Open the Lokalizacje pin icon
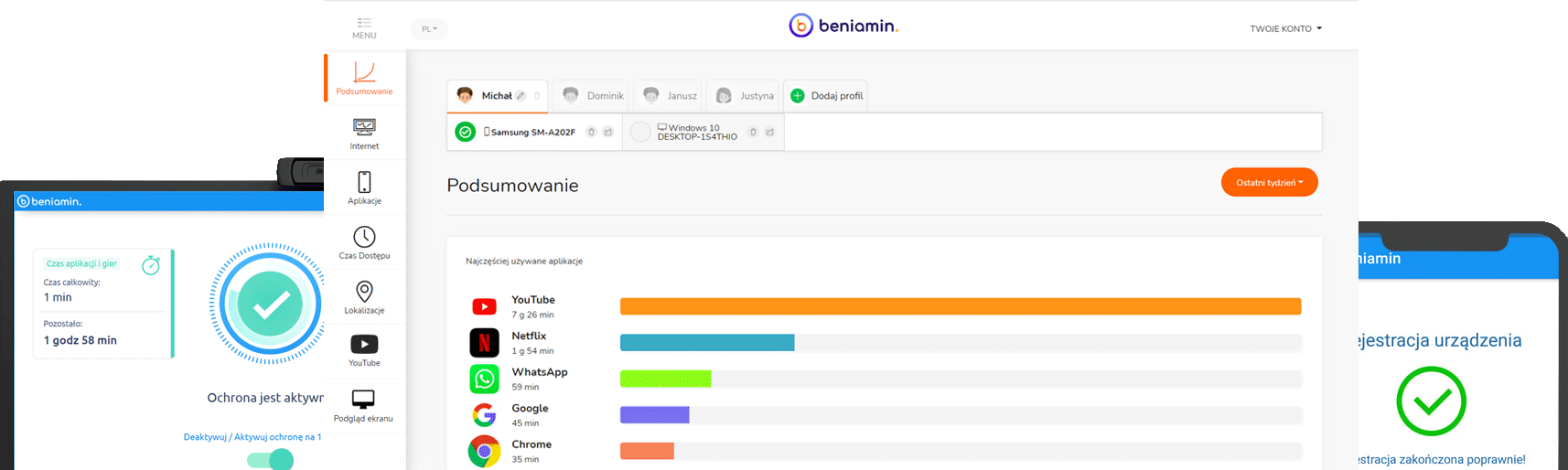 [364, 292]
